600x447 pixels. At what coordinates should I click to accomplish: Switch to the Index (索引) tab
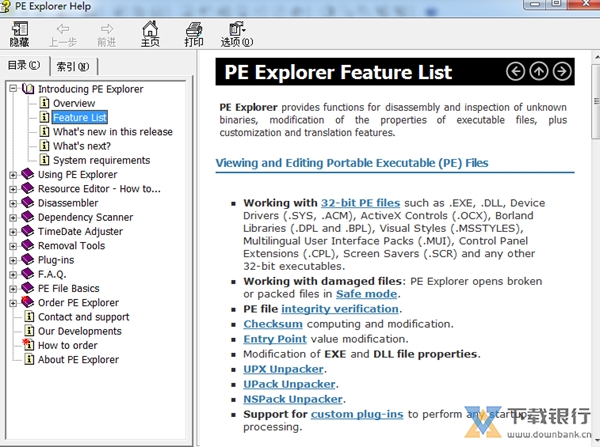73,67
